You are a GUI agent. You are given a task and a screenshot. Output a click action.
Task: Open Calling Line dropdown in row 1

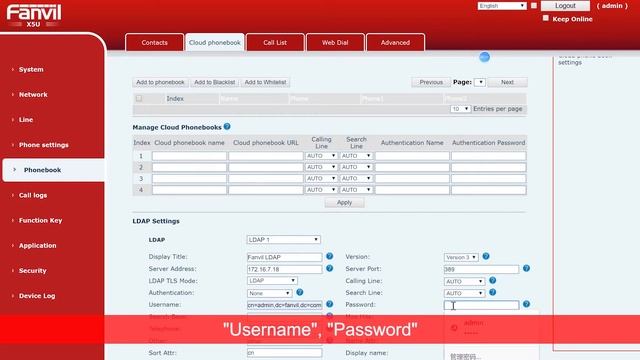pos(321,156)
